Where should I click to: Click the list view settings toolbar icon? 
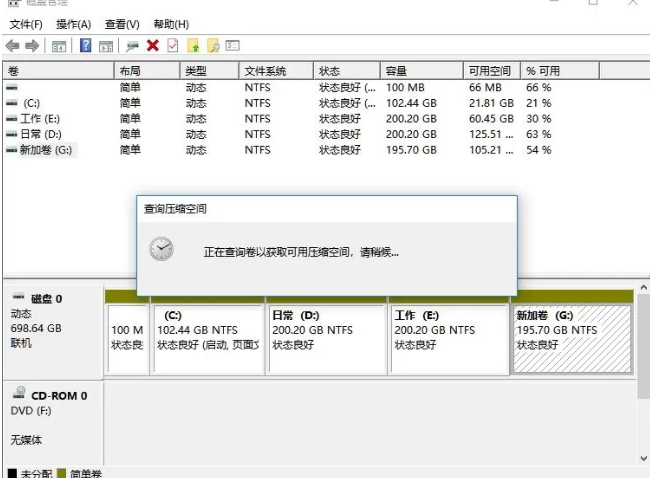coord(233,45)
